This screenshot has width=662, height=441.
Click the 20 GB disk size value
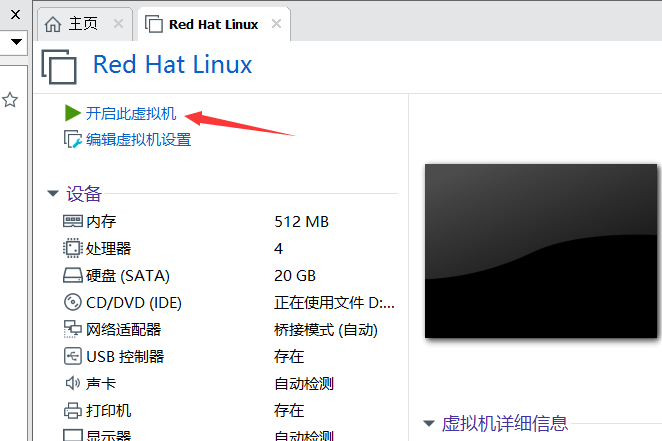pyautogui.click(x=295, y=276)
